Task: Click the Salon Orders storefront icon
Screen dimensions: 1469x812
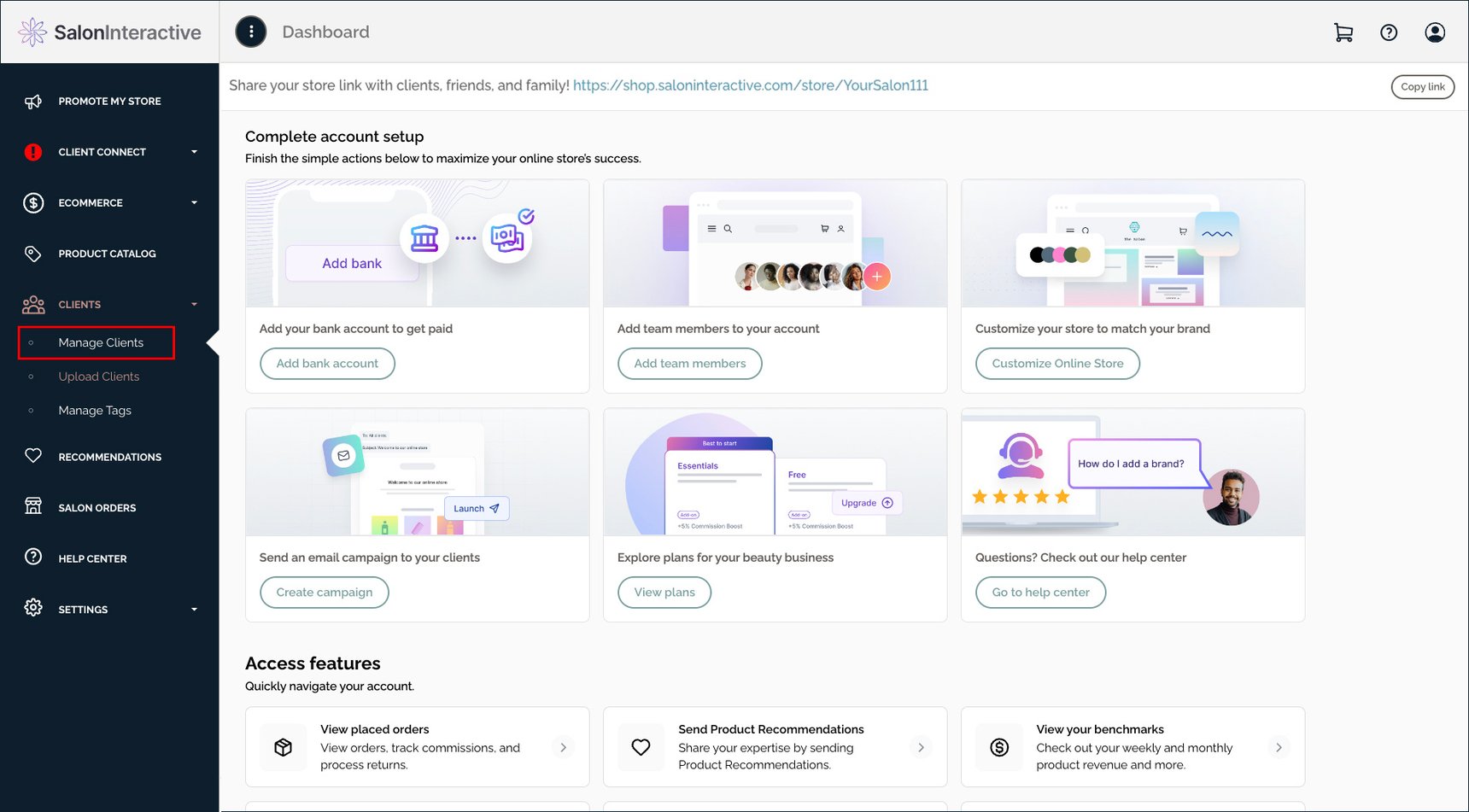Action: 33,506
